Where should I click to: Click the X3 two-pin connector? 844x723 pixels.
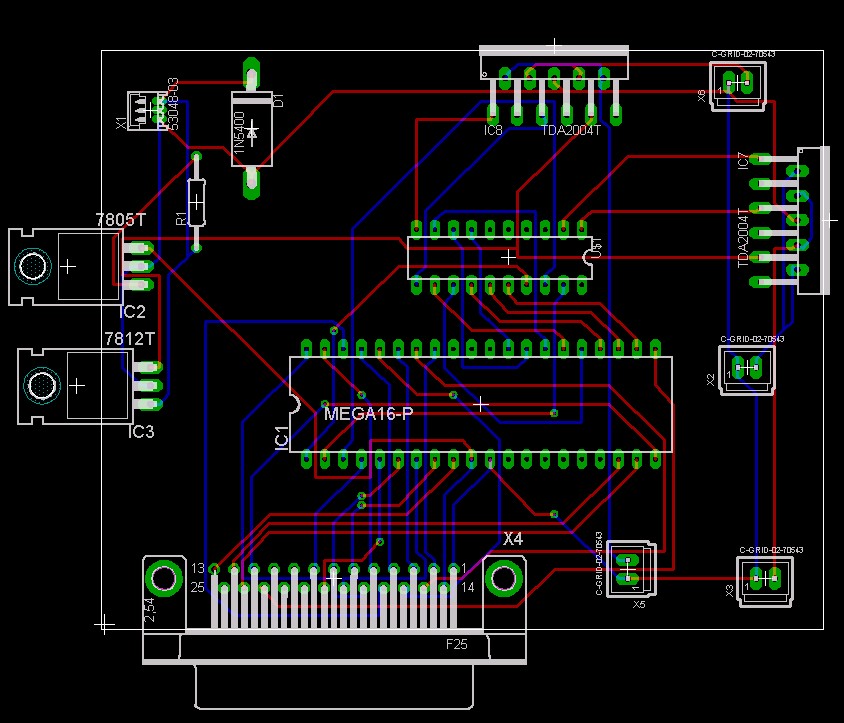coord(765,579)
